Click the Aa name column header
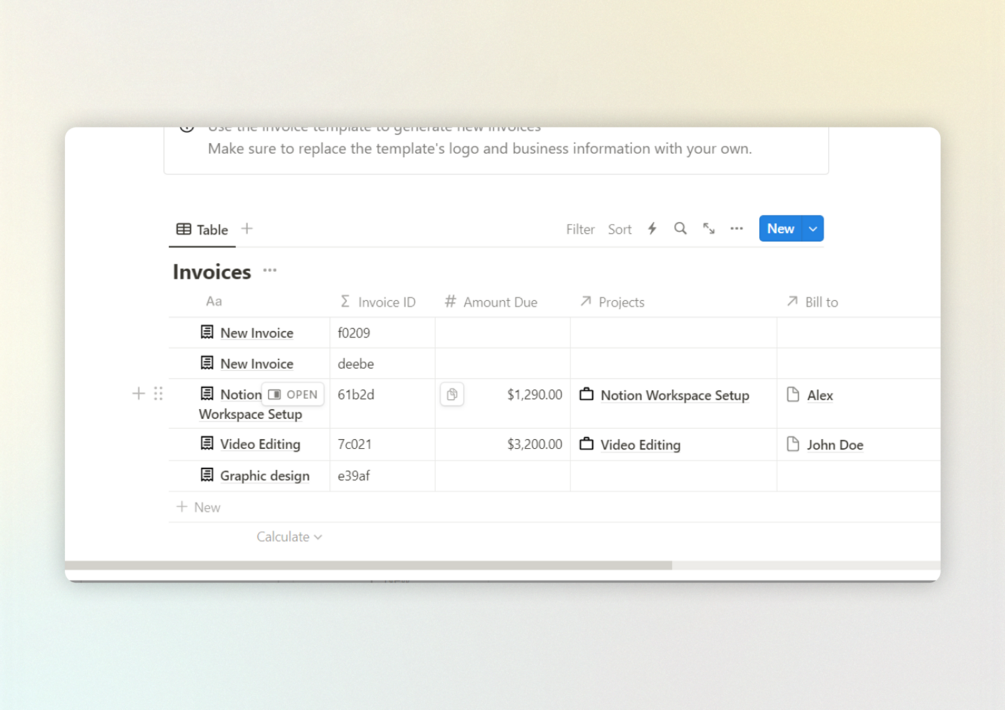 214,301
